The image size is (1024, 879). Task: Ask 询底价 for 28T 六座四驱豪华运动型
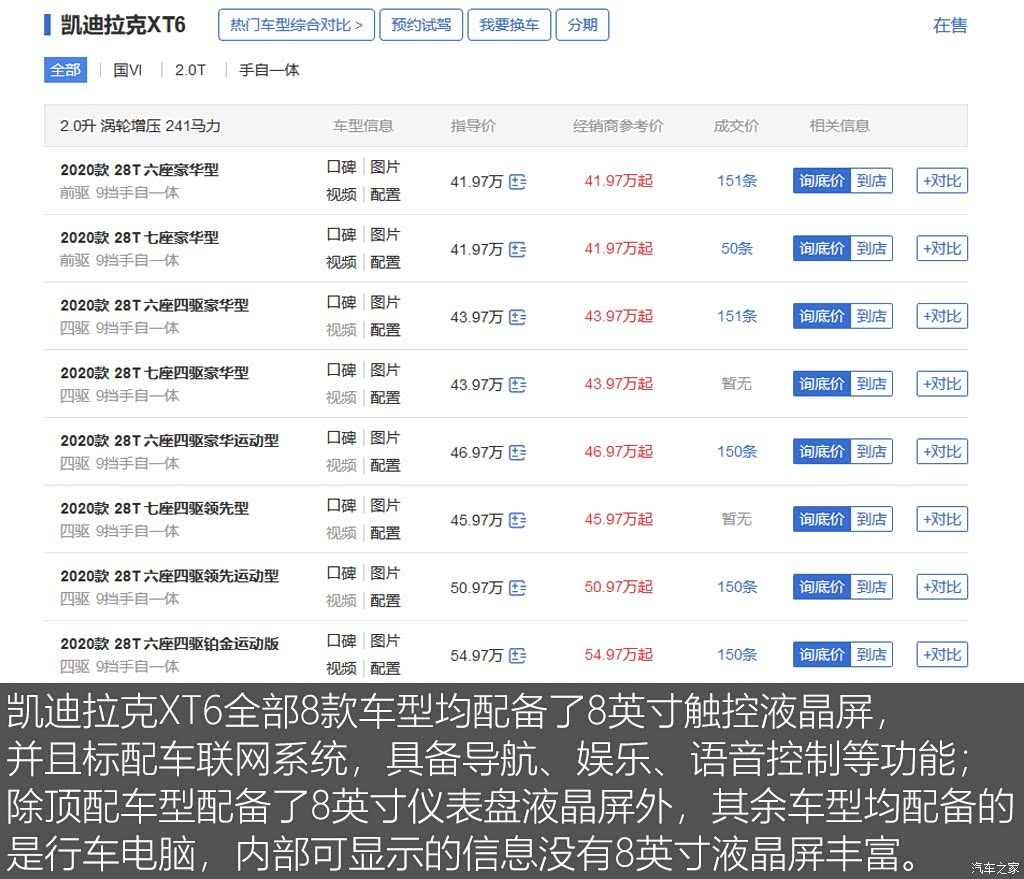tap(822, 452)
